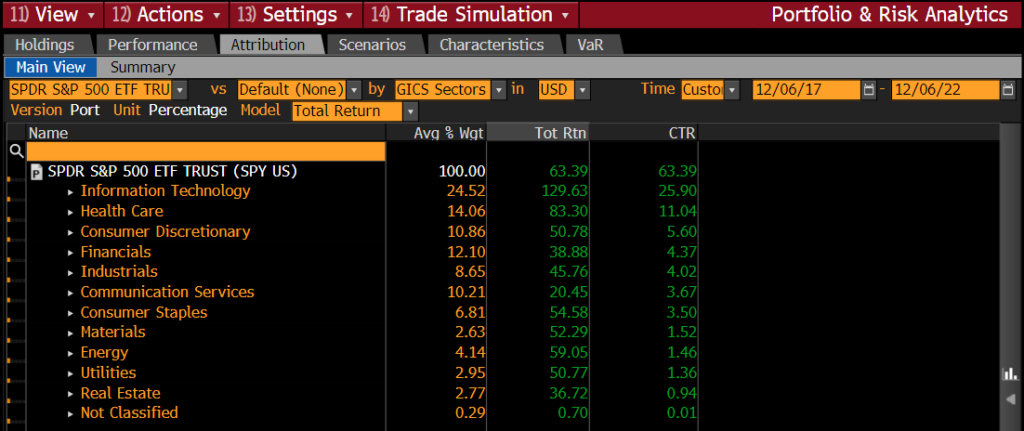Expand the Not Classified row

tap(71, 414)
